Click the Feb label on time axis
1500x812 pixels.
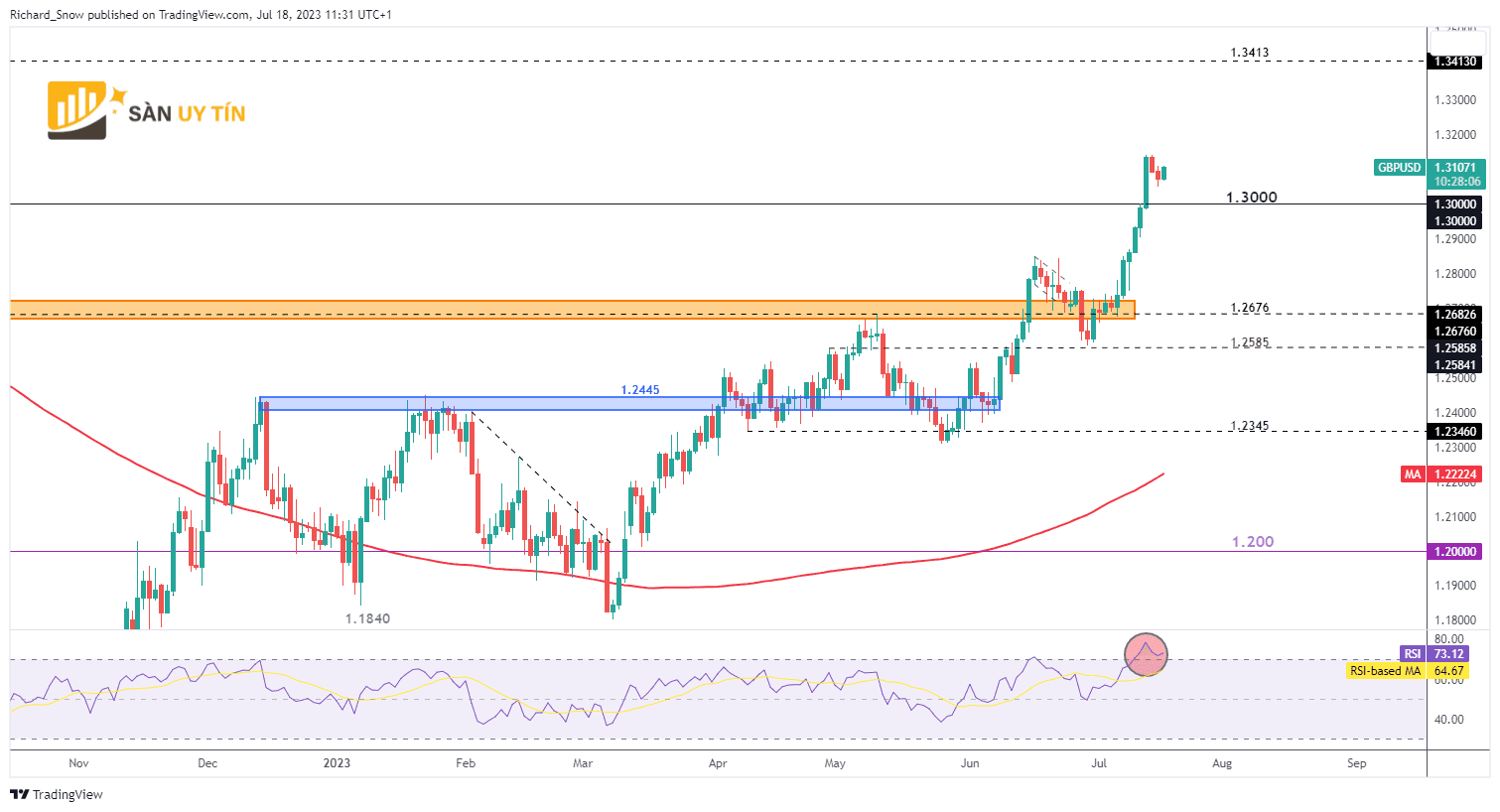(465, 763)
